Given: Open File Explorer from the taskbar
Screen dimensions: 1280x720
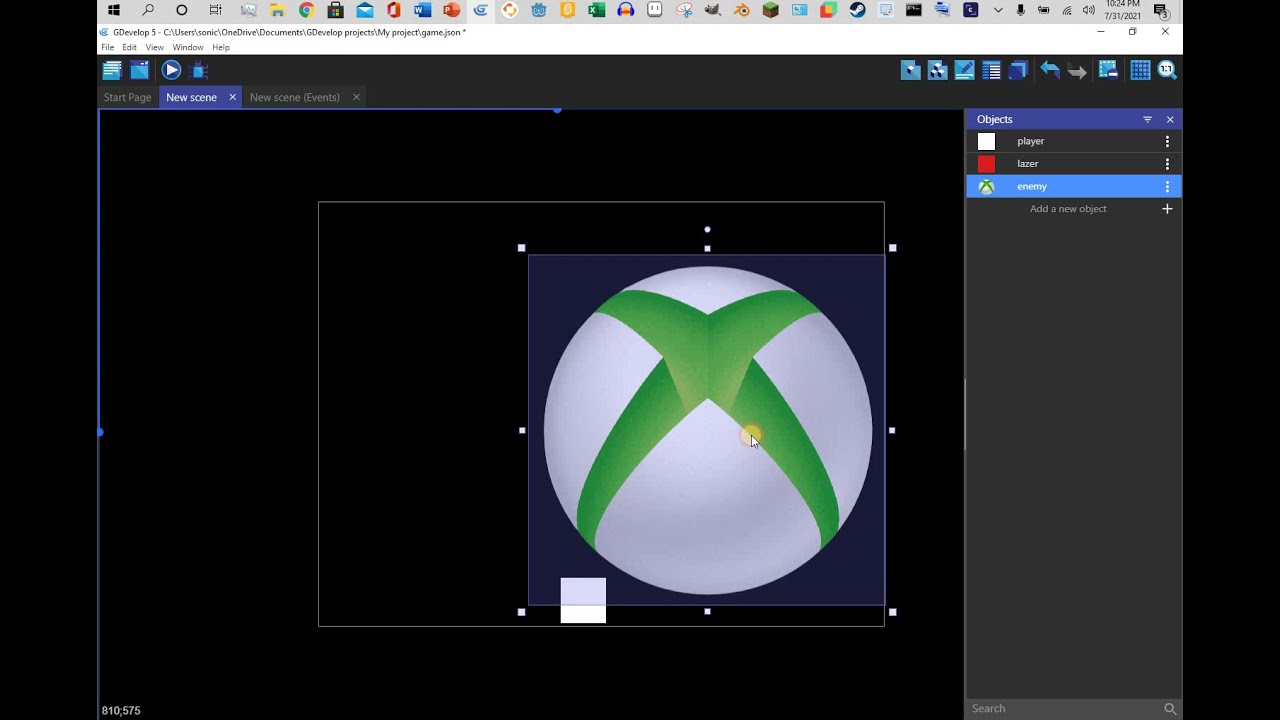Looking at the screenshot, I should [x=278, y=10].
